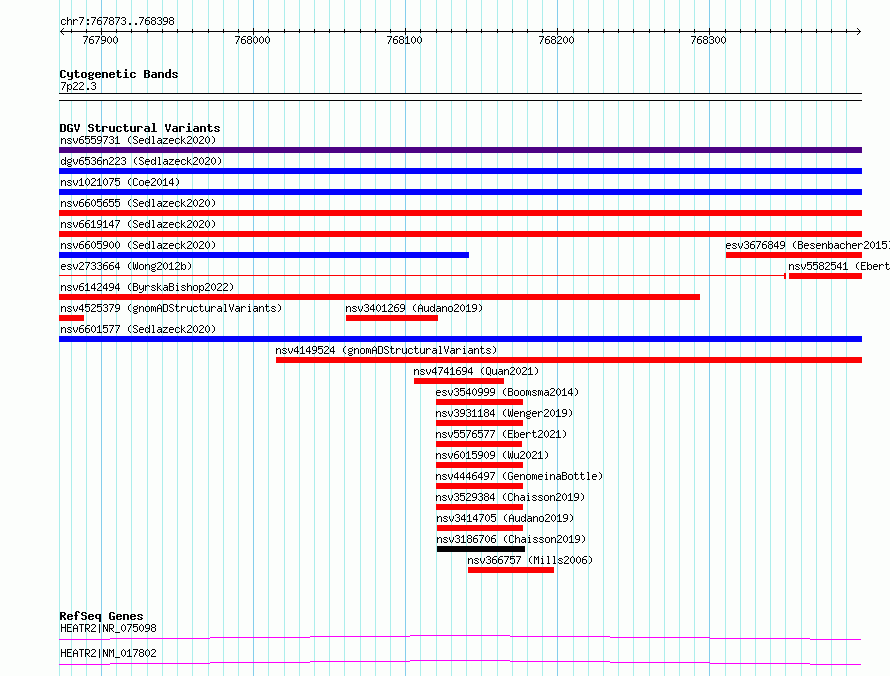Open the nsv4741694 (Quan2021) label
This screenshot has height=676, width=890.
[476, 371]
